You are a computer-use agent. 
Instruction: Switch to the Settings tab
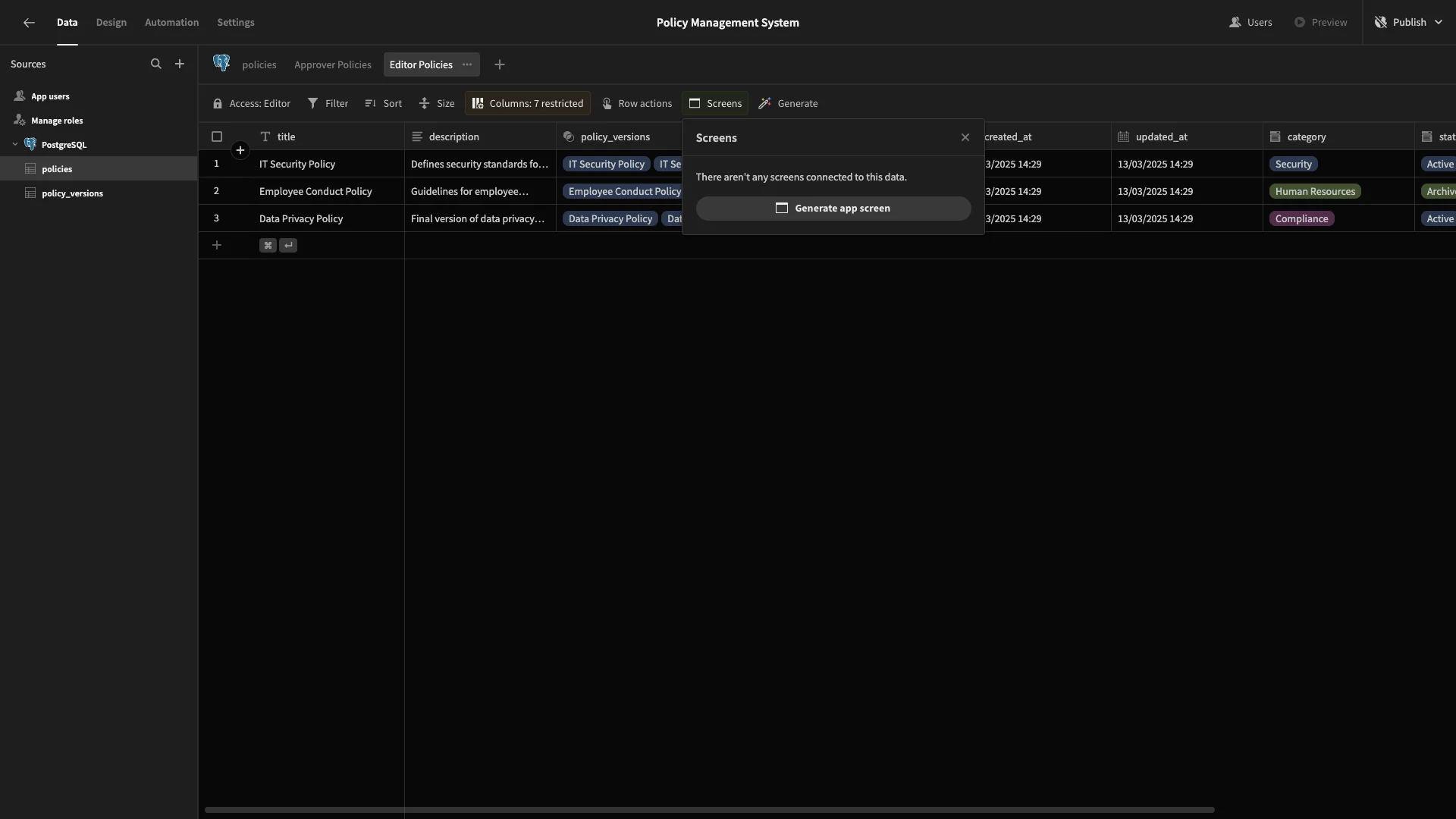click(x=236, y=23)
